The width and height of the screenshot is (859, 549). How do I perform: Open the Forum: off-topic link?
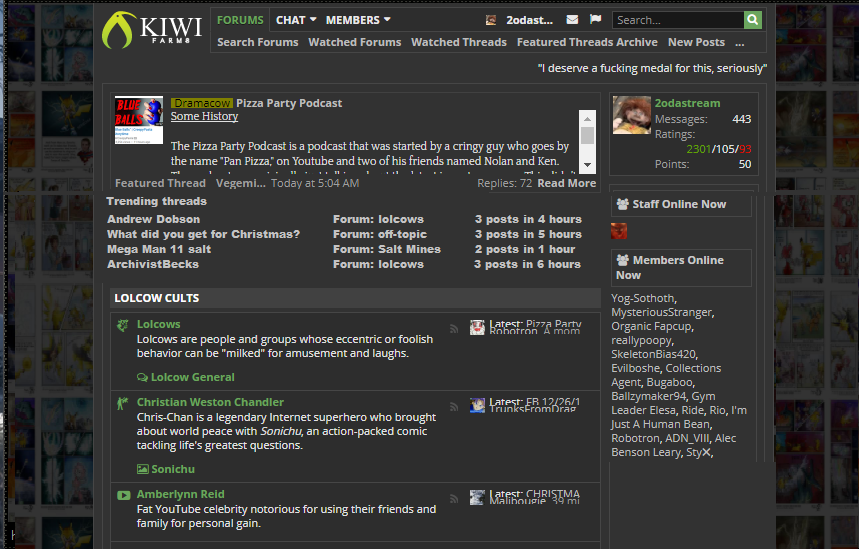pos(380,234)
